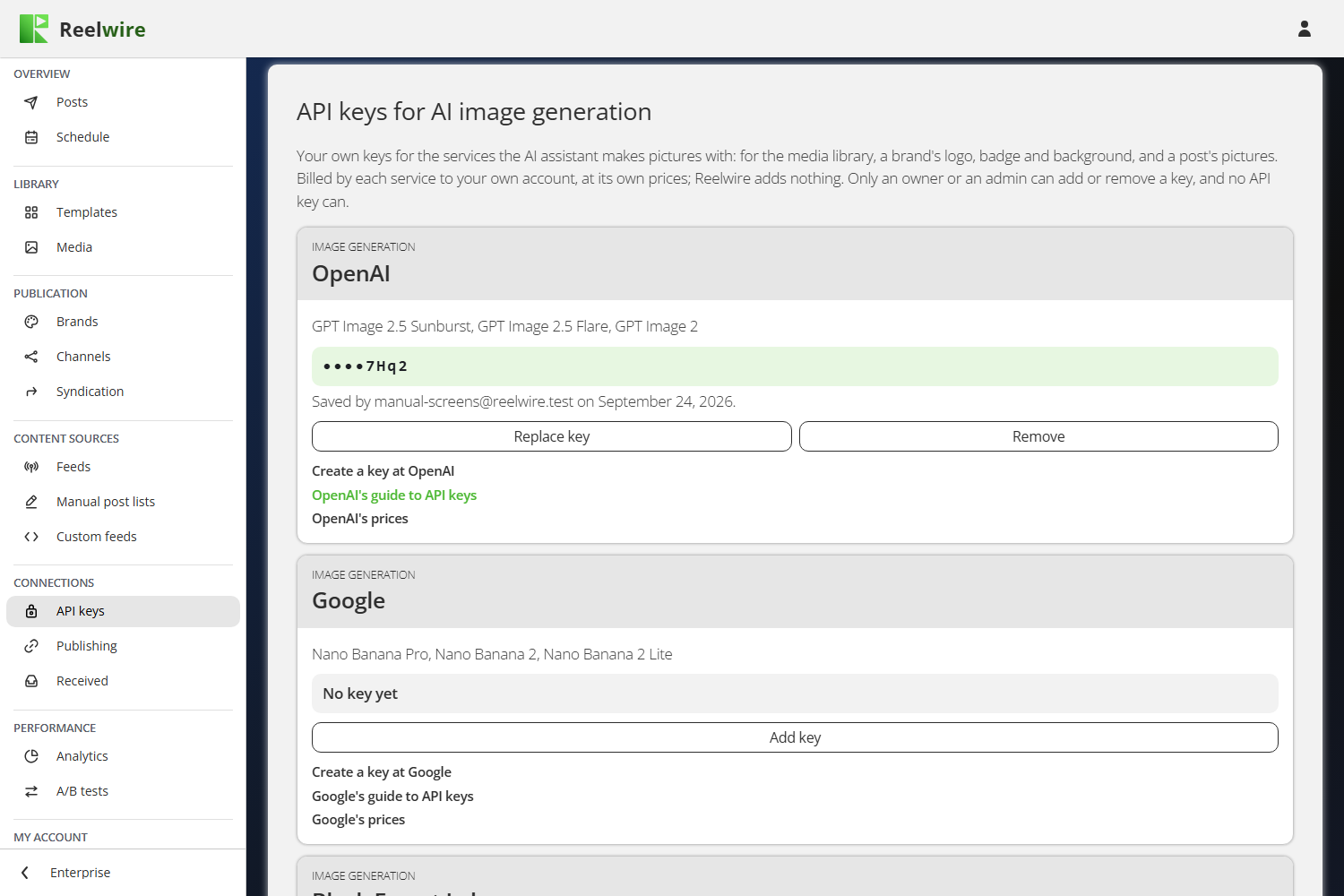Open Templates in the library
1344x896 pixels.
click(123, 212)
